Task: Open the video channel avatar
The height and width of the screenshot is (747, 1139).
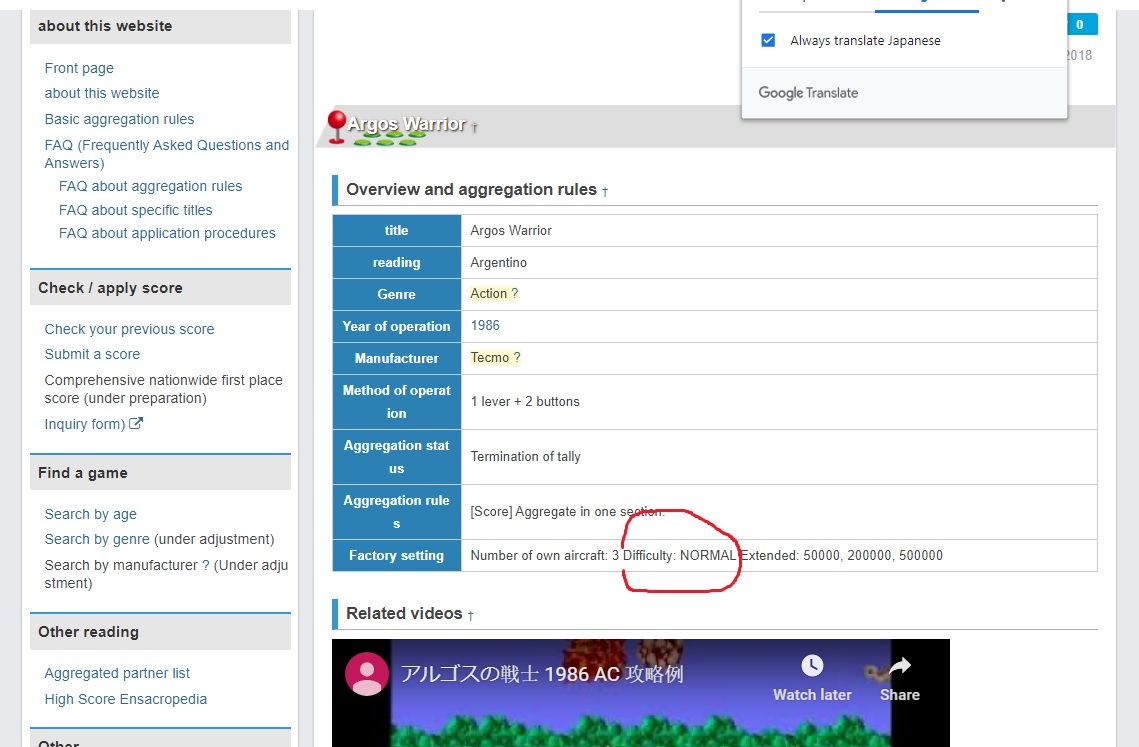Action: pyautogui.click(x=367, y=675)
